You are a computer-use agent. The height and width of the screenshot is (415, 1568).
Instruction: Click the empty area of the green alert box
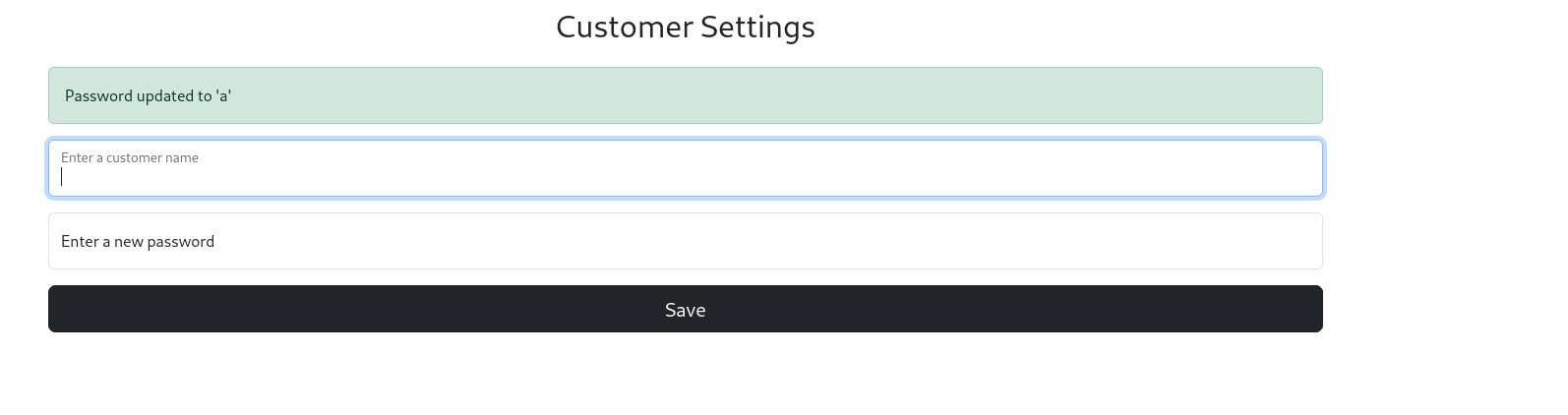click(787, 95)
